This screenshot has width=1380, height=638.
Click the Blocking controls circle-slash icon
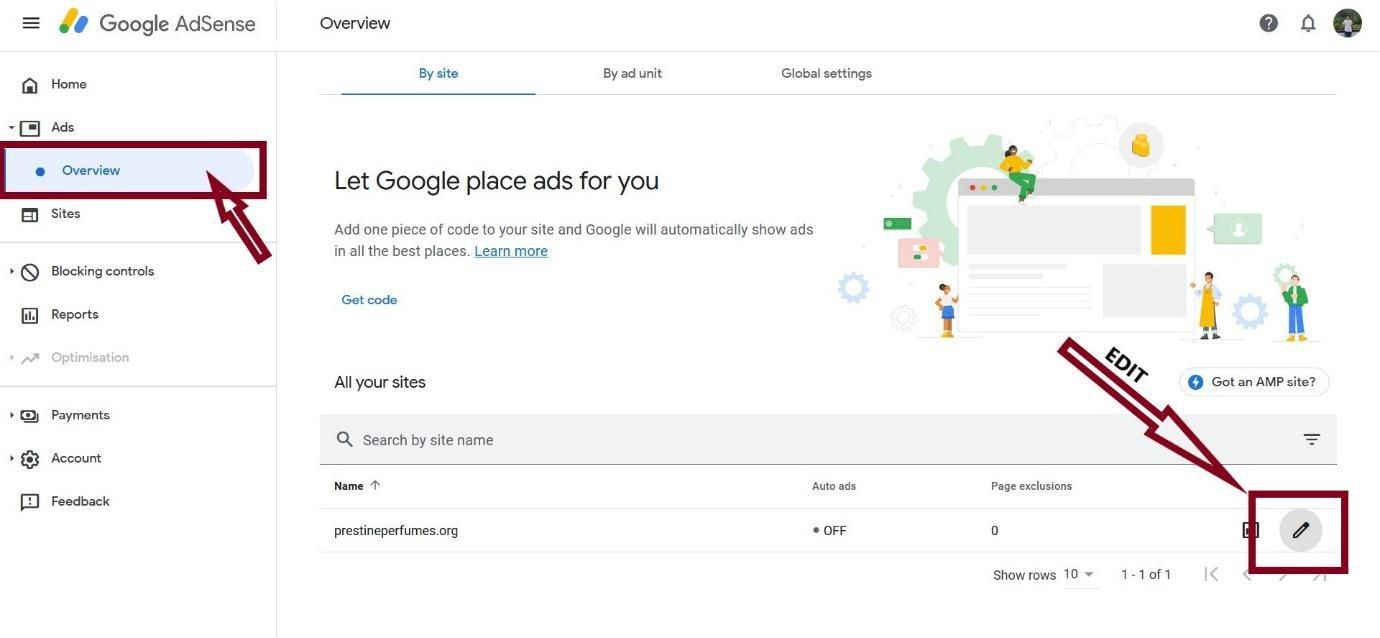click(x=30, y=272)
